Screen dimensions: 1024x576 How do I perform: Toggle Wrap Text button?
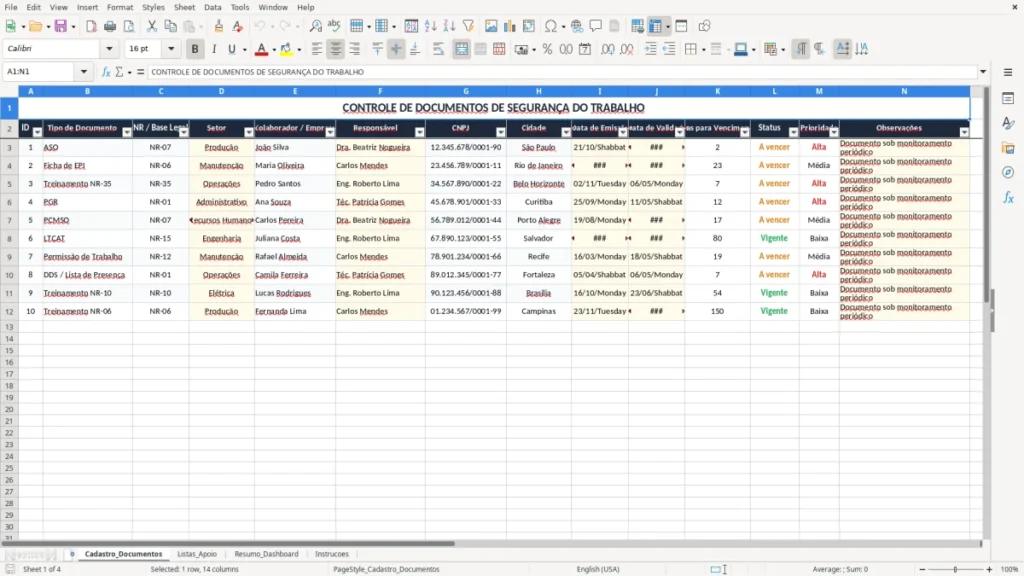pyautogui.click(x=438, y=49)
